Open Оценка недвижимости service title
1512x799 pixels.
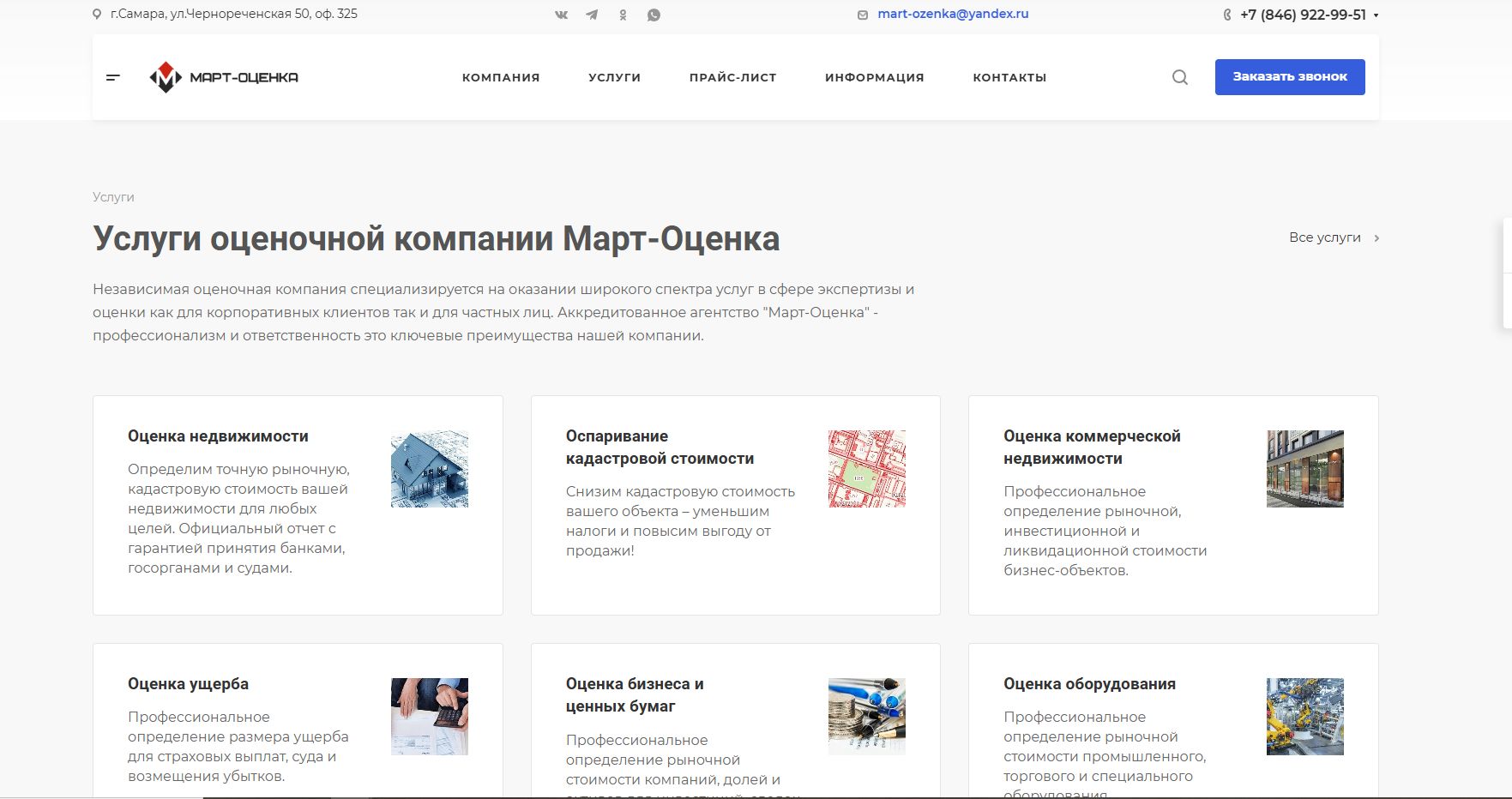[x=218, y=436]
